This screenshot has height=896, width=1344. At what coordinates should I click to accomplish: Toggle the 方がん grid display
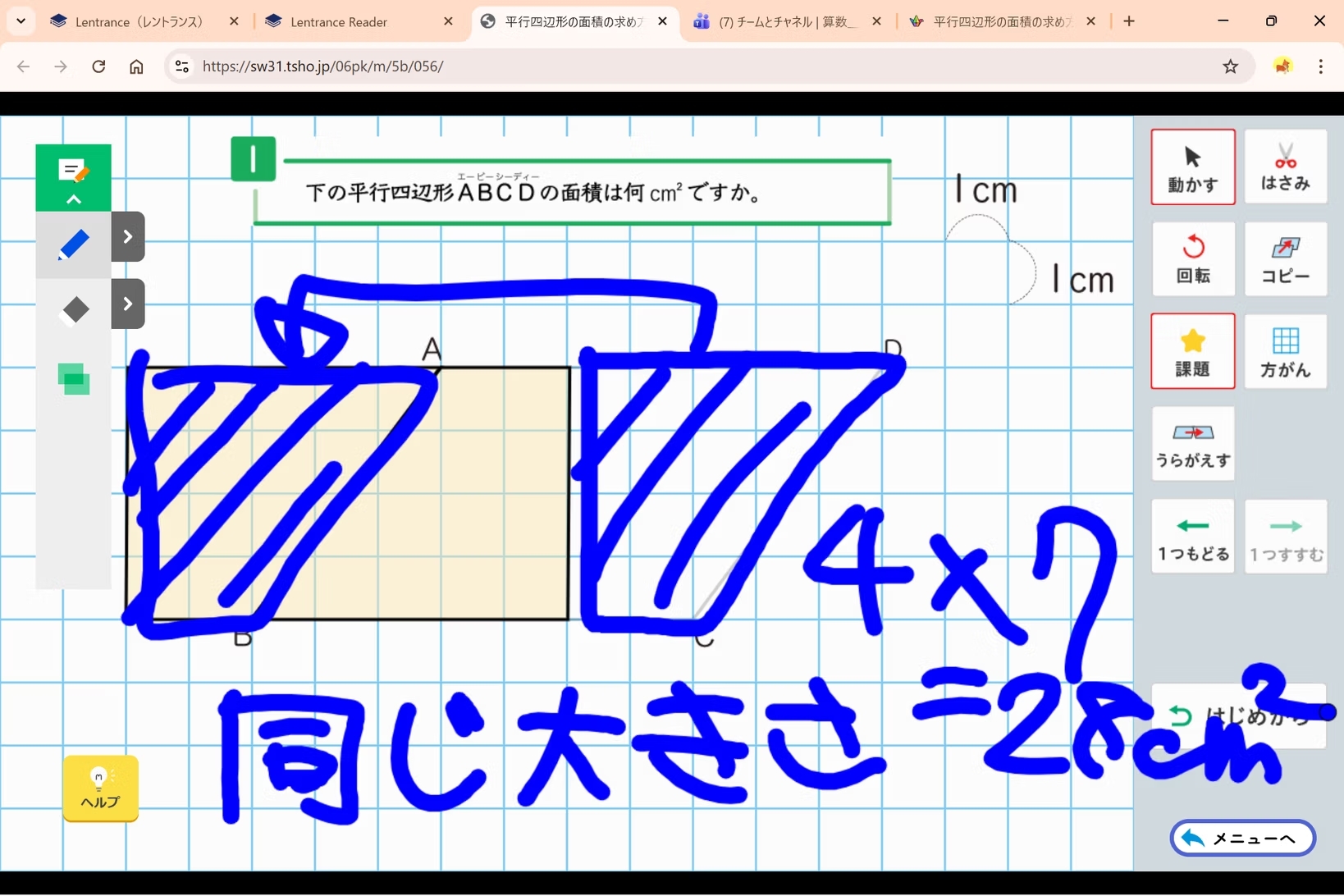point(1285,352)
